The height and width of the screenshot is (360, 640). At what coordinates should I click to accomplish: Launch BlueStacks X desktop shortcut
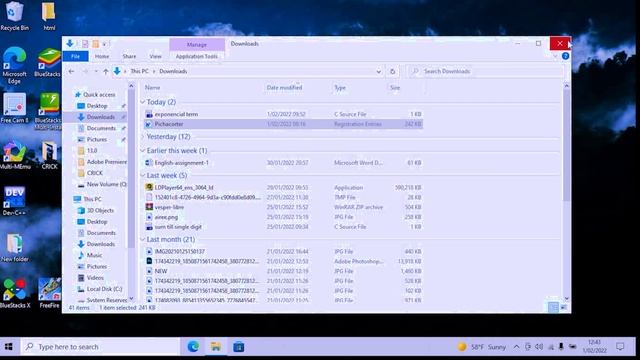point(15,293)
